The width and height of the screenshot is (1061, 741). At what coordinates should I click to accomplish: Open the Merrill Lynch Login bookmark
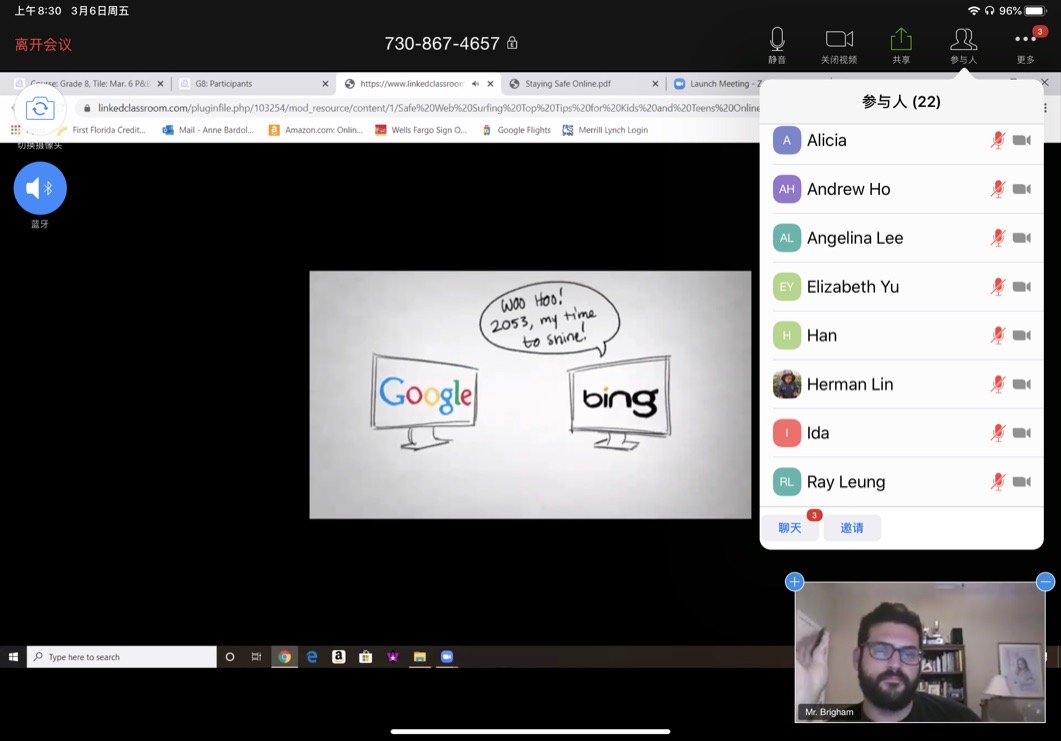(605, 130)
